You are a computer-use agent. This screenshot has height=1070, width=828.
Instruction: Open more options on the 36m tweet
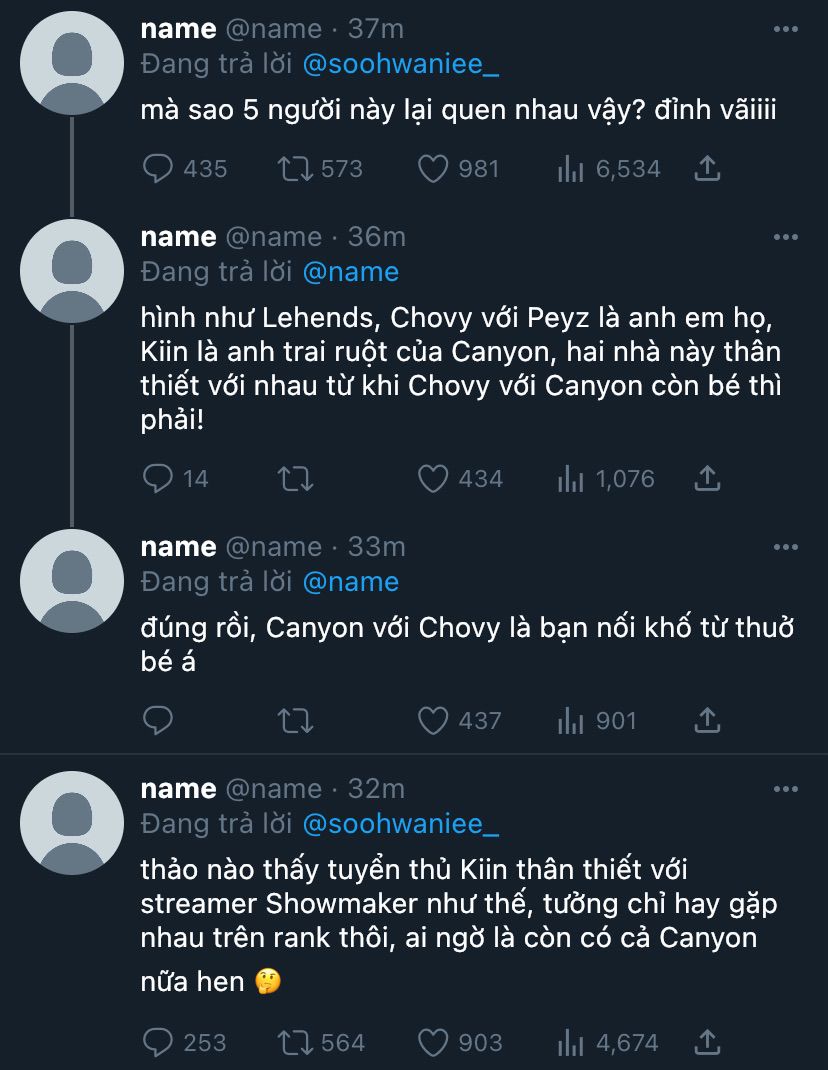point(786,237)
